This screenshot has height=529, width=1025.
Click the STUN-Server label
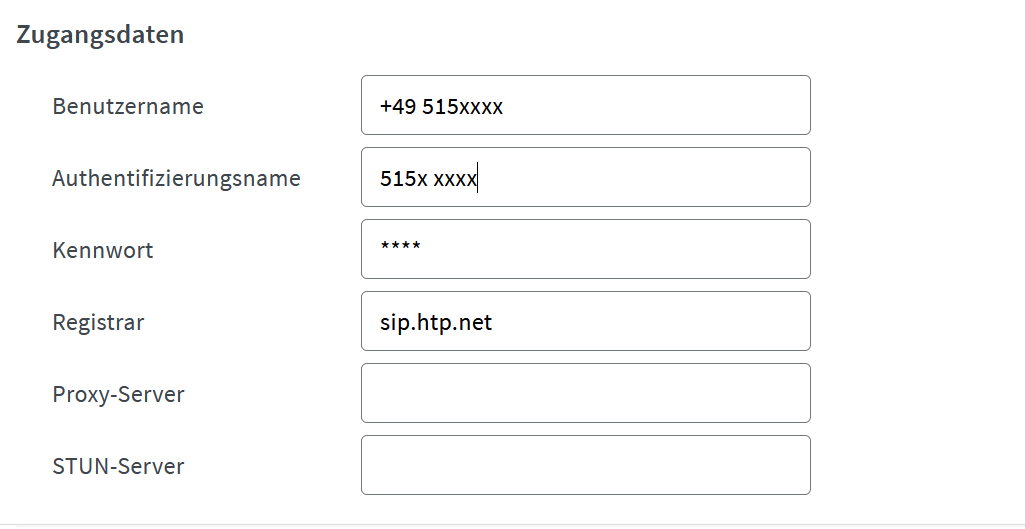118,466
